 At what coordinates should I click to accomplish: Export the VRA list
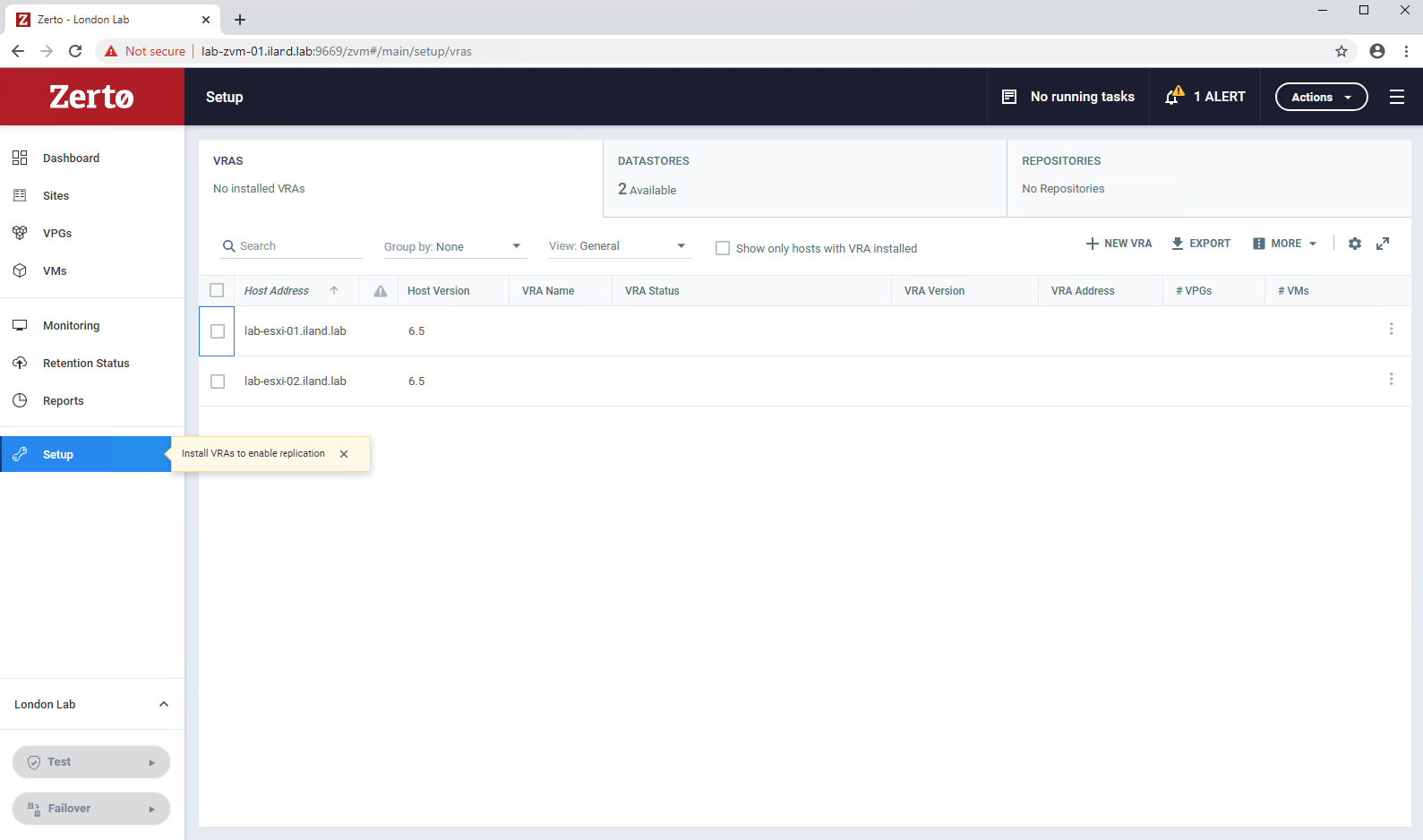point(1201,244)
